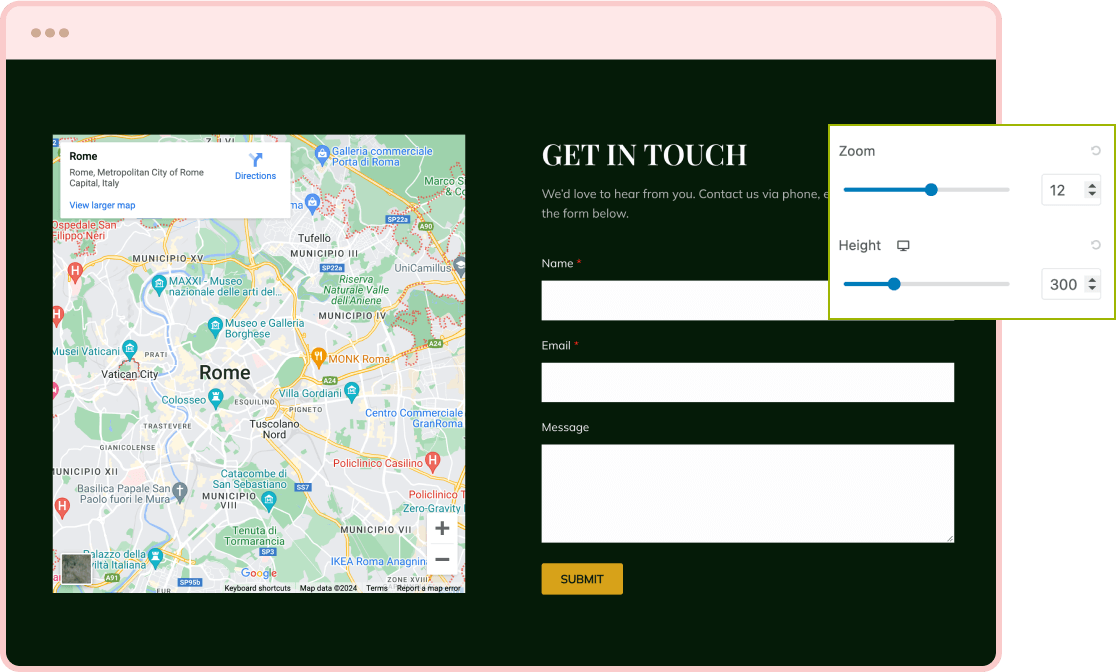Click the Rome city label on map
Viewport: 1116px width, 672px height.
coord(225,372)
